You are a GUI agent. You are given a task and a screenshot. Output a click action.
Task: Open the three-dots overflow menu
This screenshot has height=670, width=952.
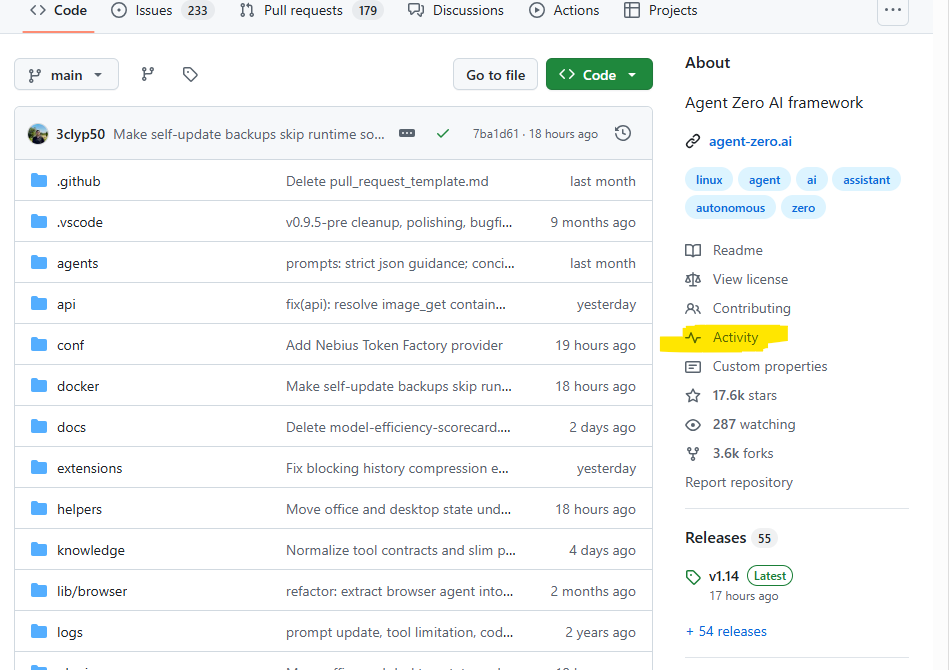(892, 10)
